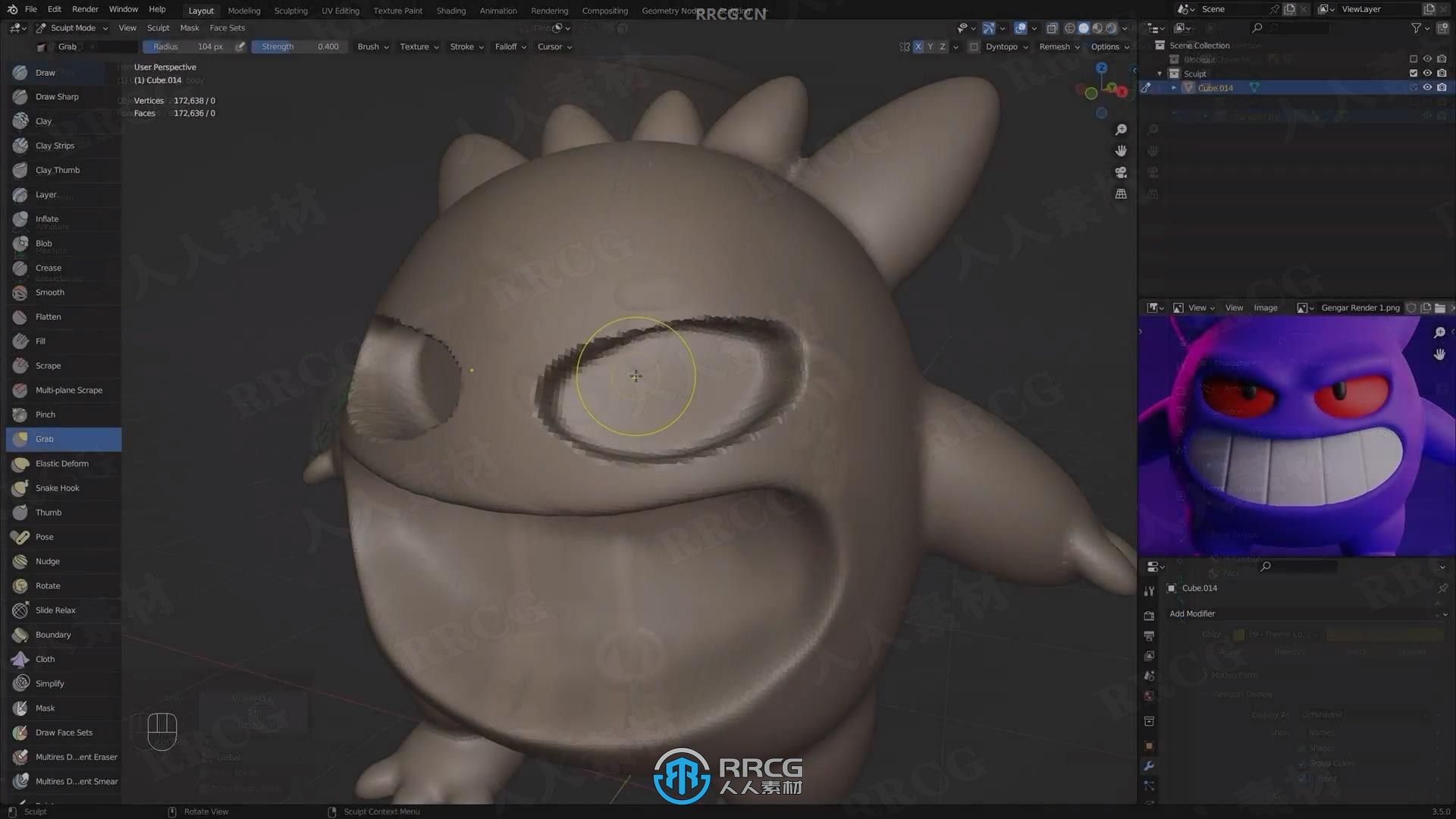Select the Smooth brush
The height and width of the screenshot is (819, 1456).
pyautogui.click(x=64, y=293)
